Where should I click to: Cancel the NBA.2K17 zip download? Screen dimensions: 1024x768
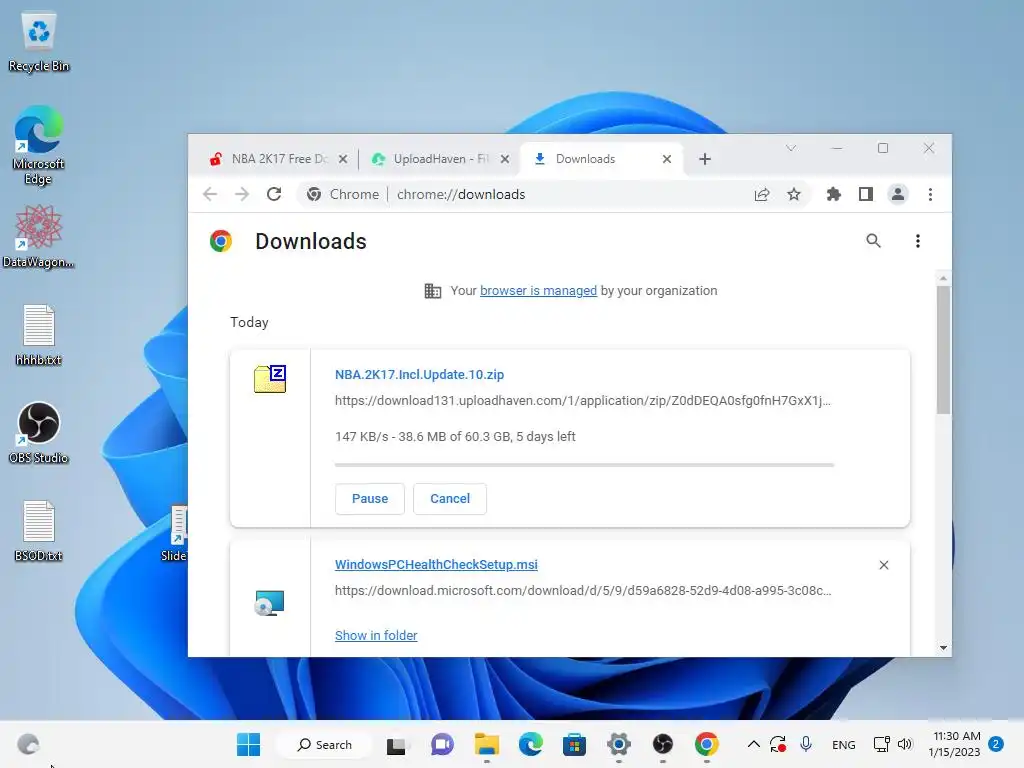tap(450, 498)
